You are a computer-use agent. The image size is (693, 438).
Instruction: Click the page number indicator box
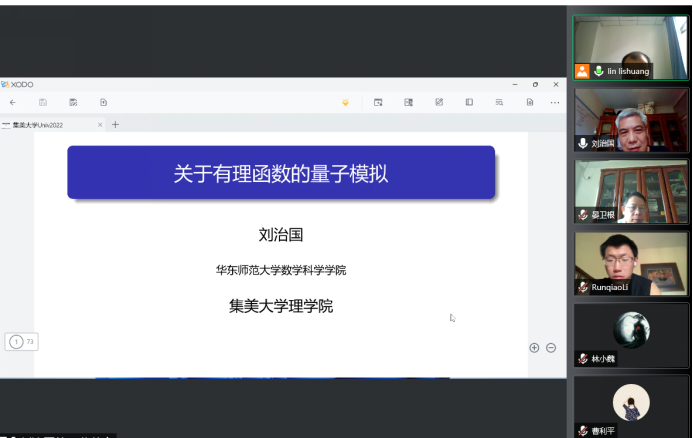click(x=21, y=342)
